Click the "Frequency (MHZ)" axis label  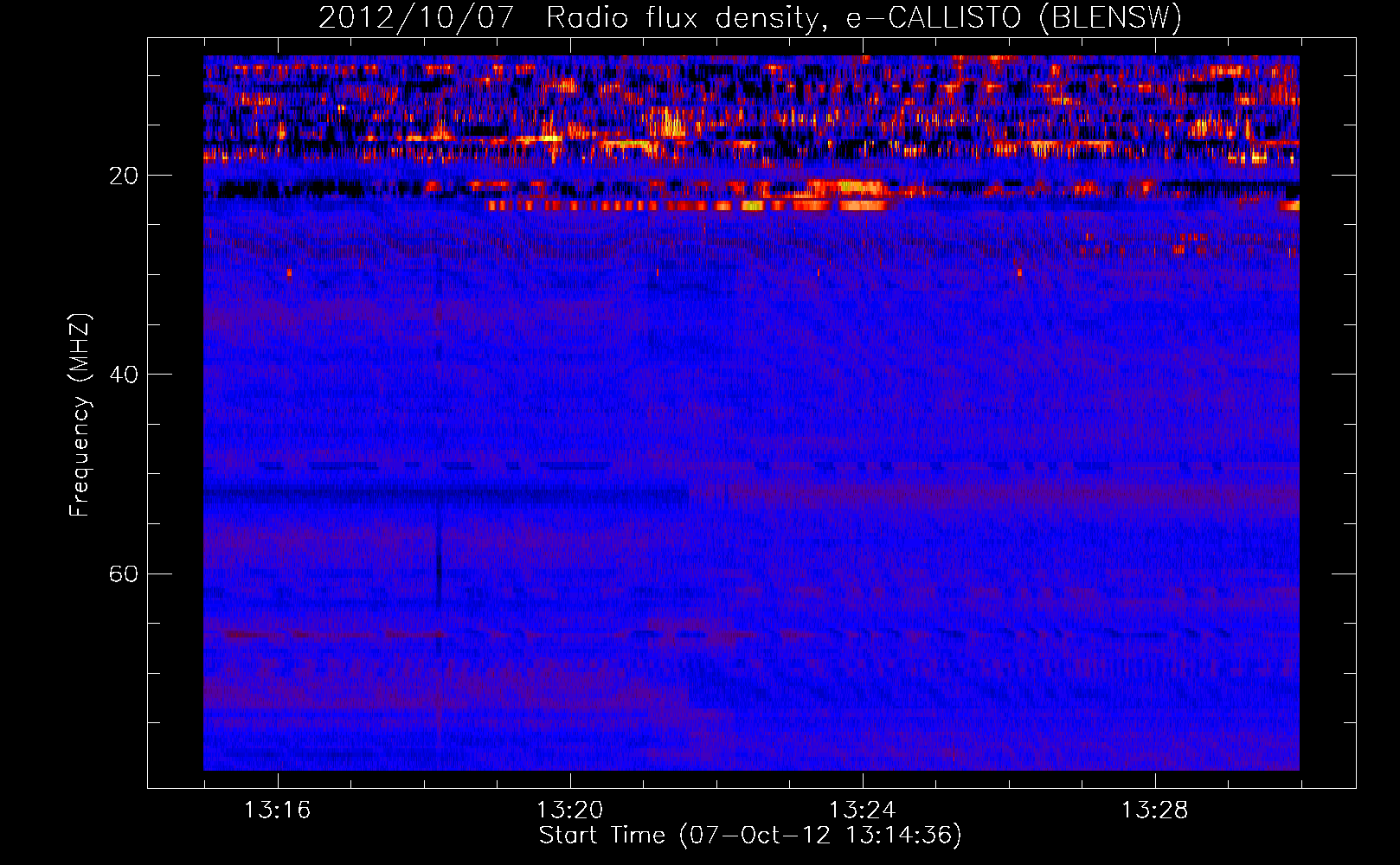(80, 415)
